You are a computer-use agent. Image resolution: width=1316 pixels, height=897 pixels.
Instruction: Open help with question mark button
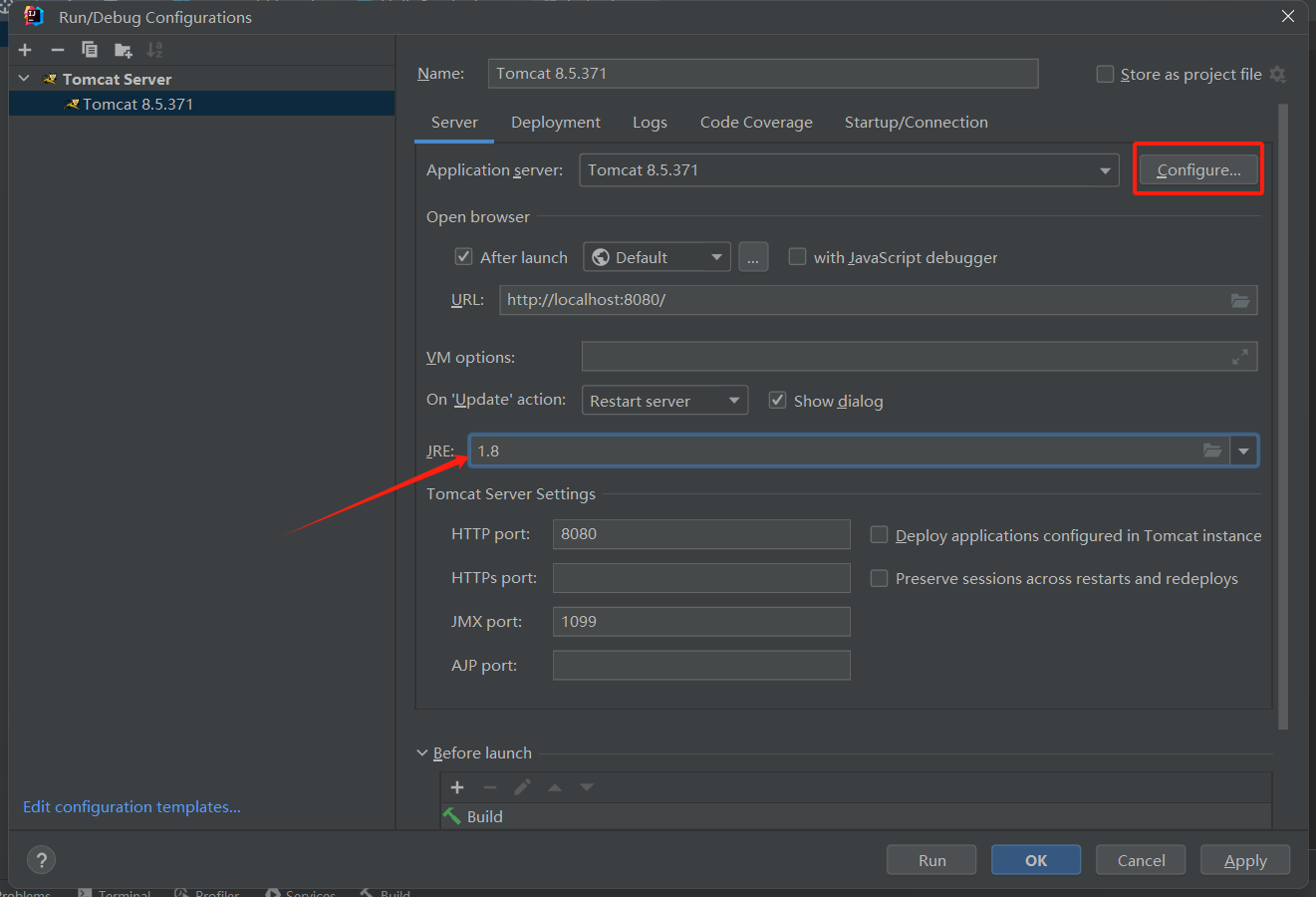pos(41,860)
